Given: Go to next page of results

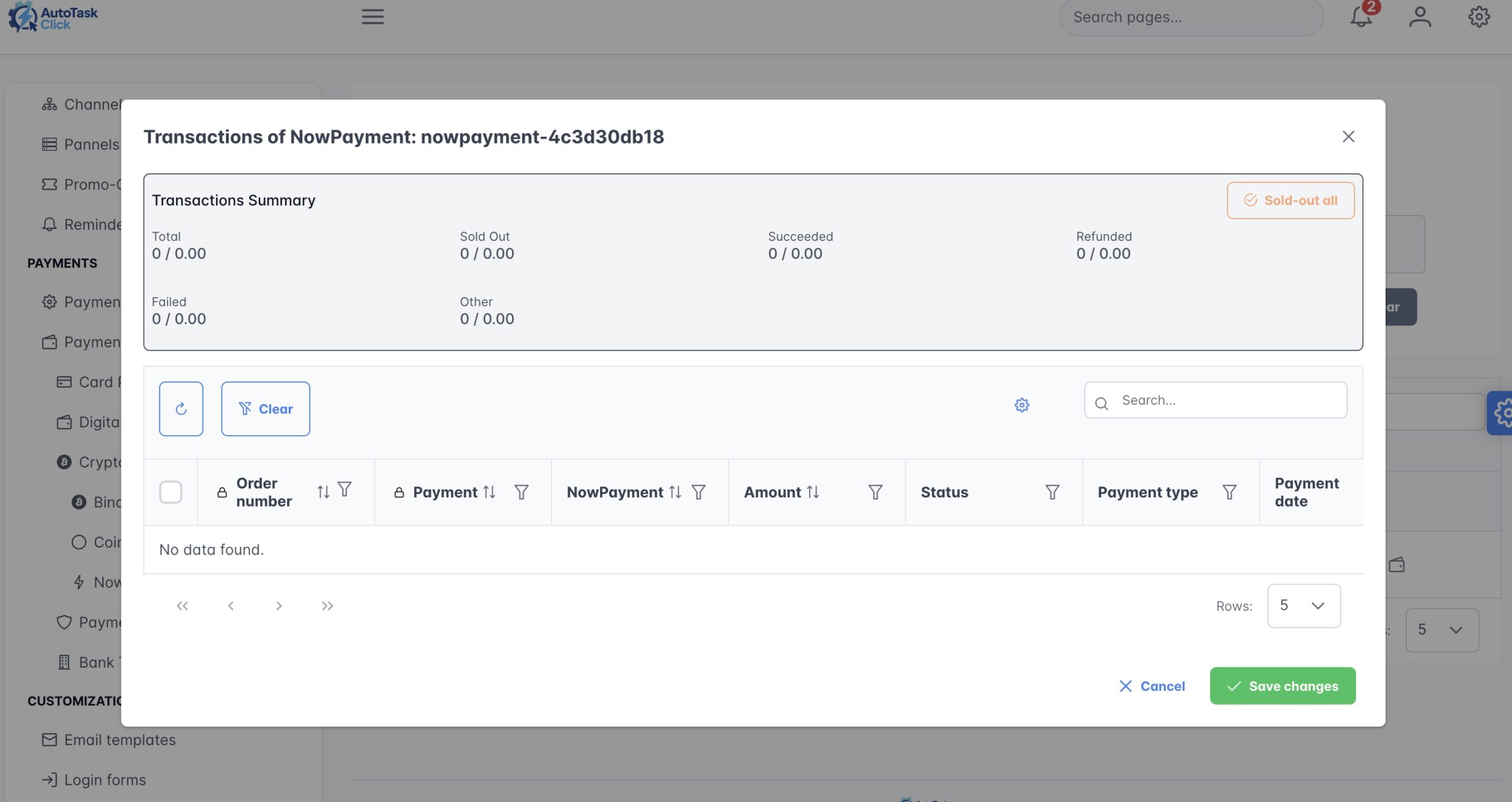Looking at the screenshot, I should click(x=279, y=606).
